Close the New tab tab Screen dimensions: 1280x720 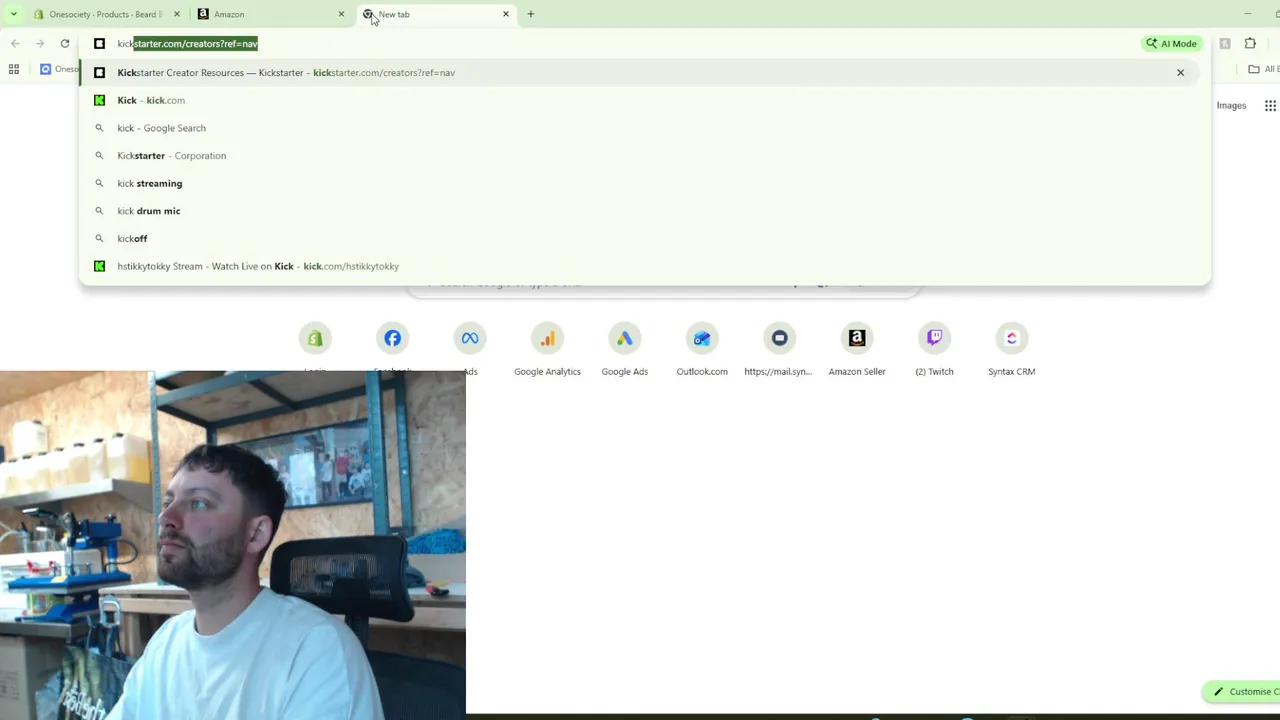pos(506,14)
